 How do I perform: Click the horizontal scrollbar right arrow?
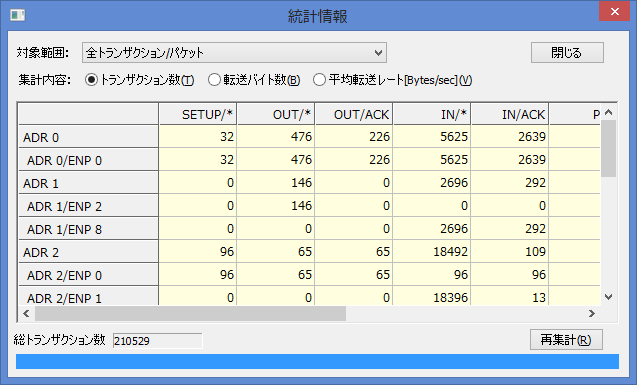point(592,313)
